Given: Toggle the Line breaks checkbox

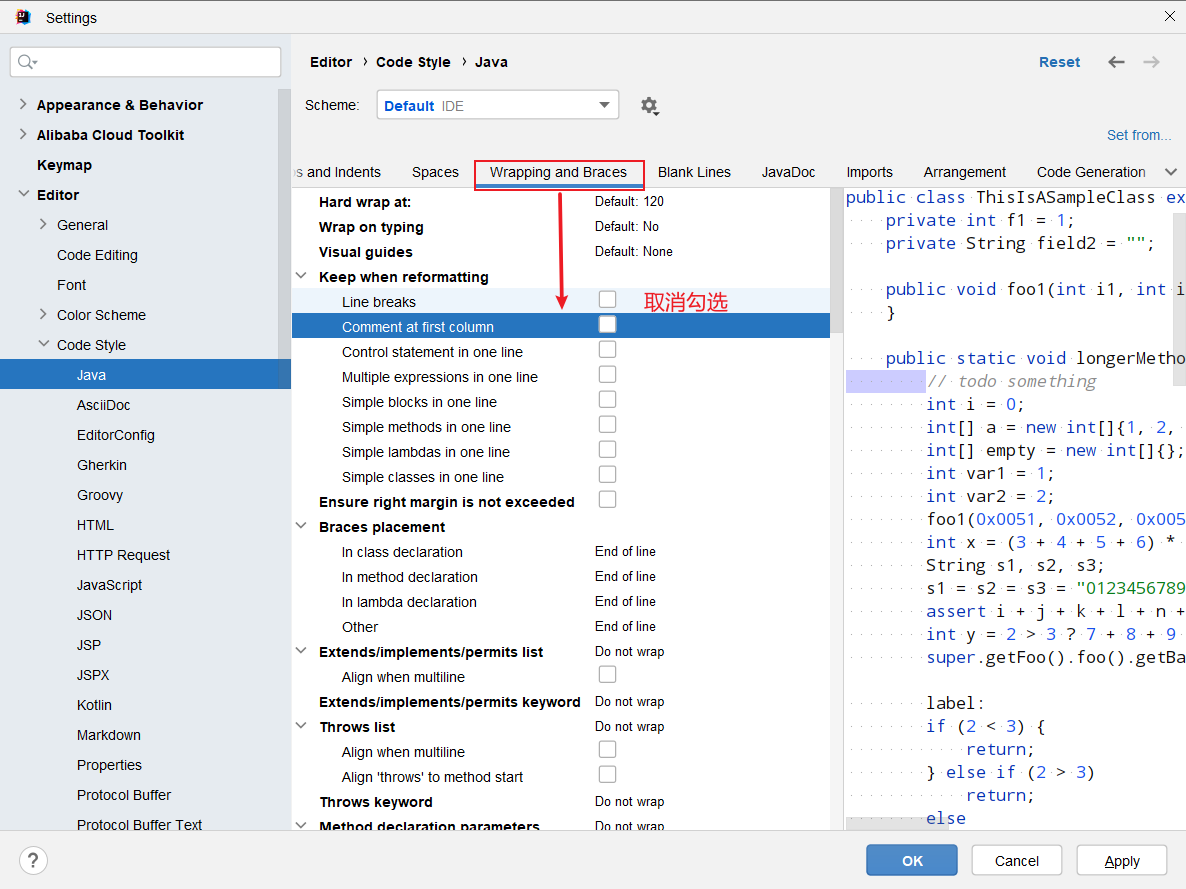Looking at the screenshot, I should pyautogui.click(x=607, y=300).
